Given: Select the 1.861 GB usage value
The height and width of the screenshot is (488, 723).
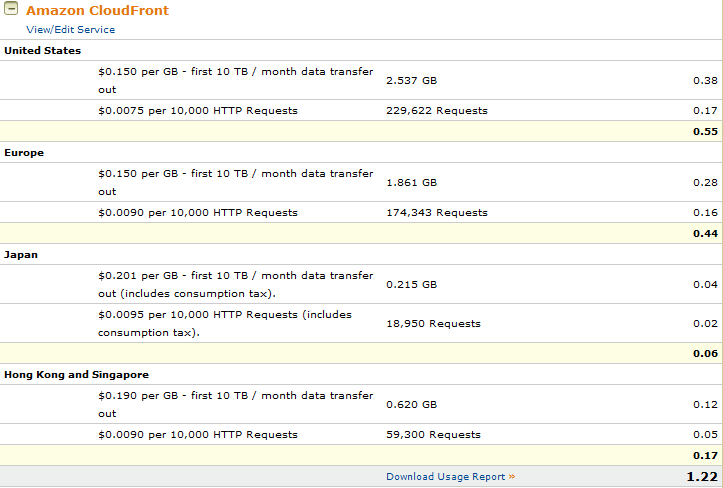Looking at the screenshot, I should click(411, 183).
